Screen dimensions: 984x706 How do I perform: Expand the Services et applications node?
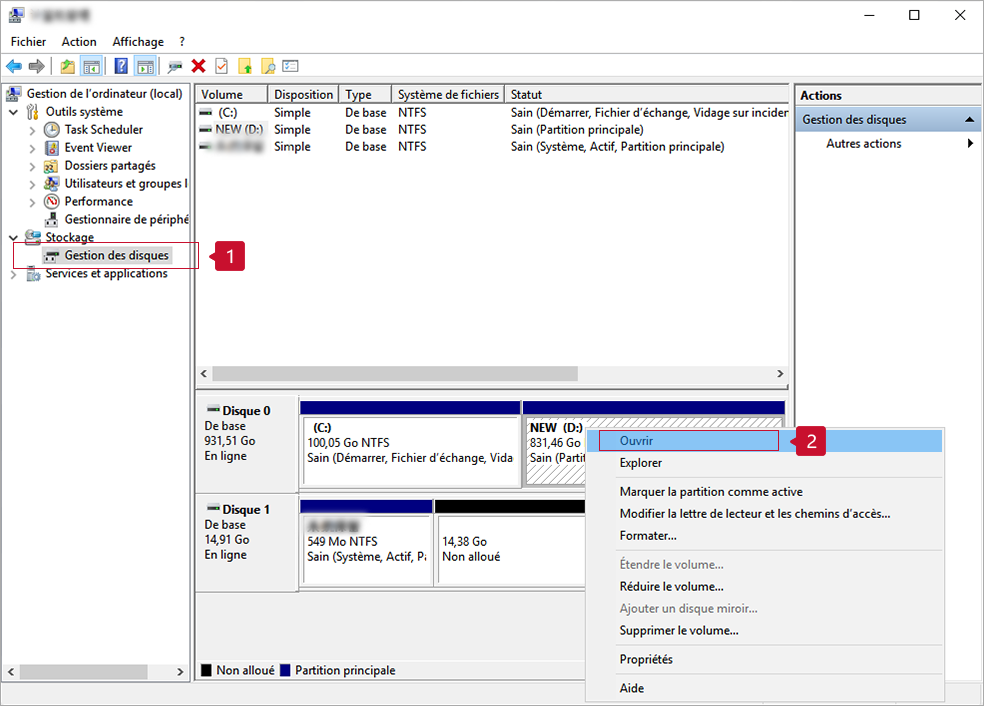pyautogui.click(x=13, y=274)
